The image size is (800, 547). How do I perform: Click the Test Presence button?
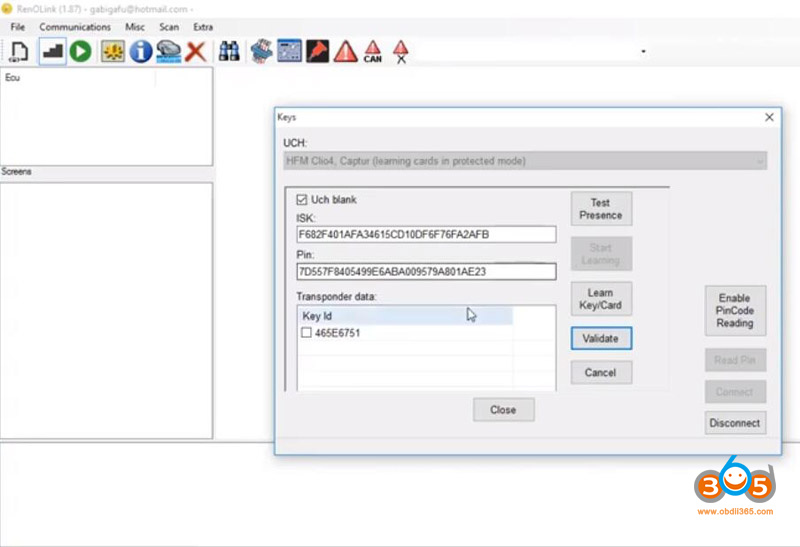click(600, 209)
